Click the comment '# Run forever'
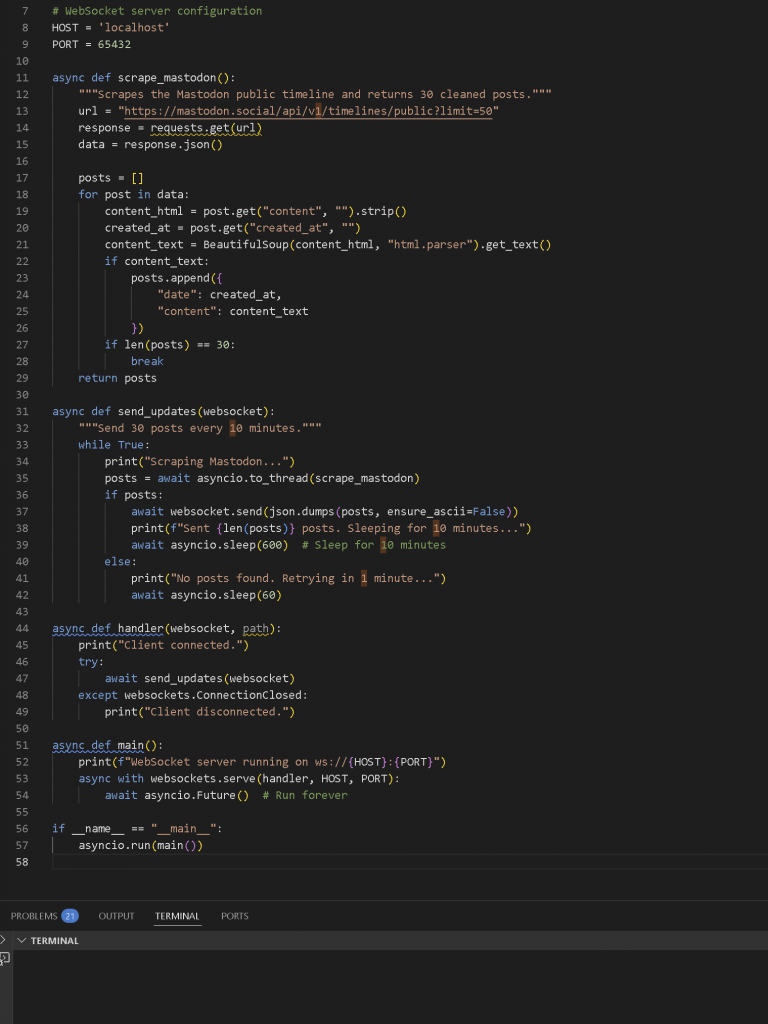 pyautogui.click(x=305, y=795)
